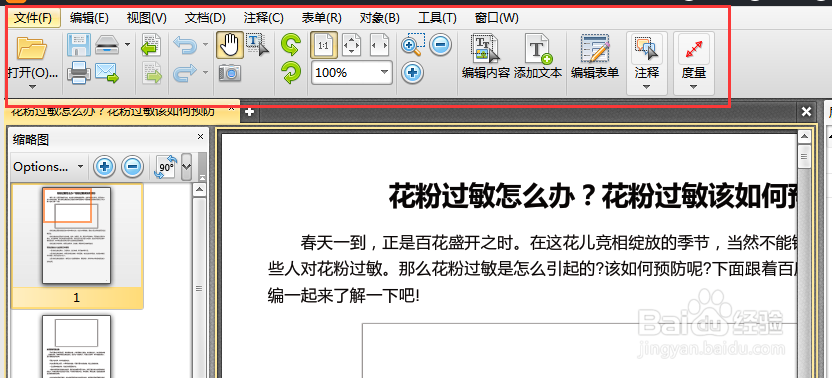
Task: Activate the marquee zoom magnifier tool
Action: pyautogui.click(x=412, y=45)
